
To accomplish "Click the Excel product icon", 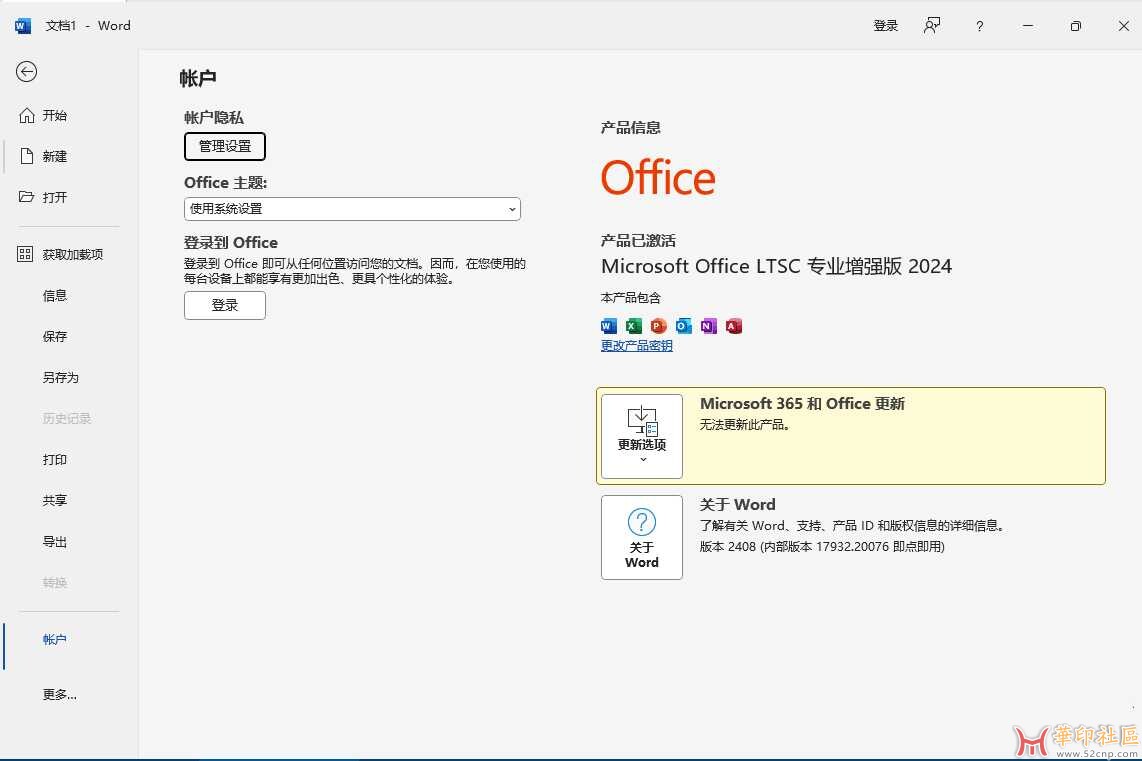I will click(634, 326).
